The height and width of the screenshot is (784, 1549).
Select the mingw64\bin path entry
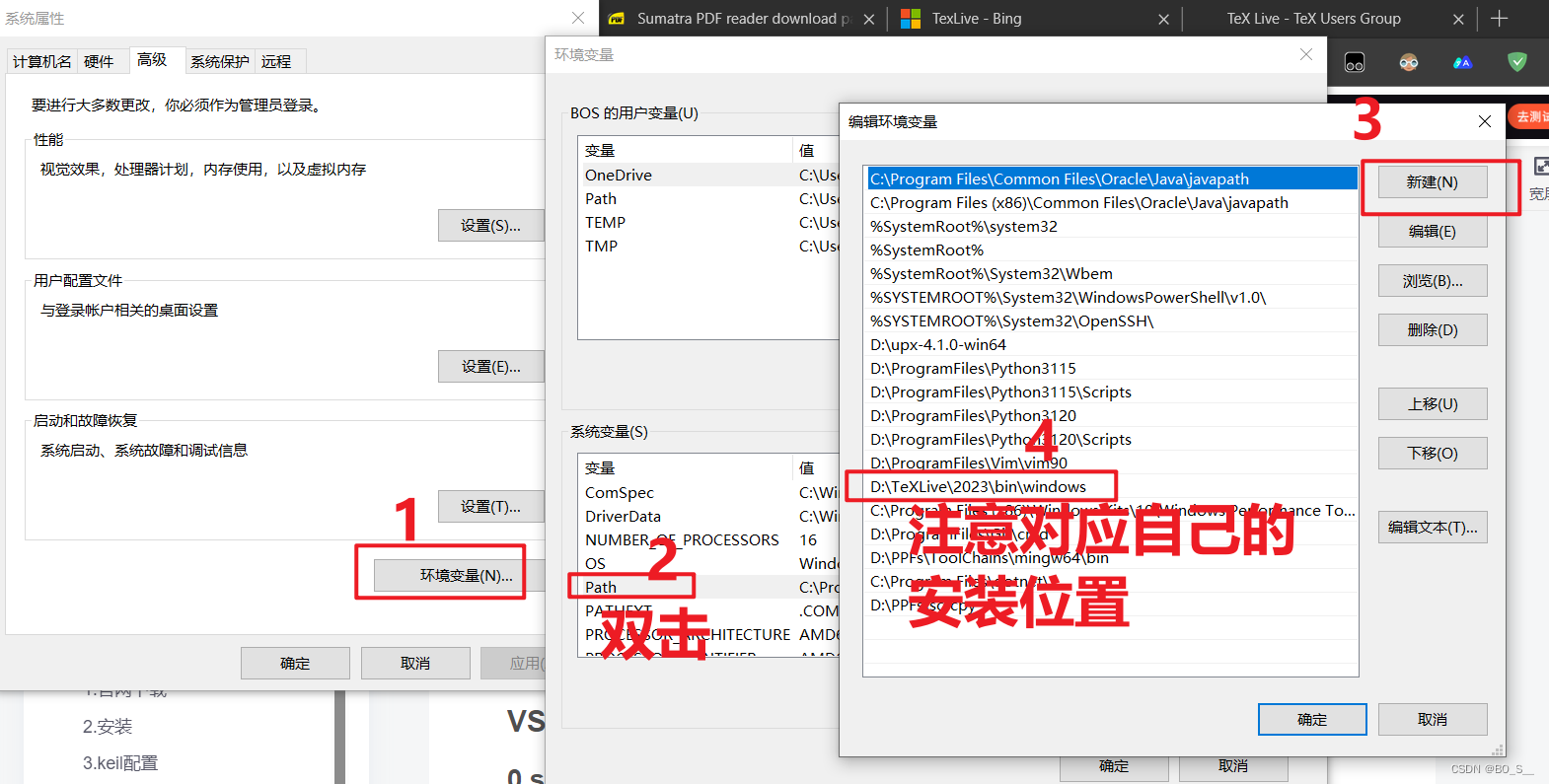coord(1112,557)
